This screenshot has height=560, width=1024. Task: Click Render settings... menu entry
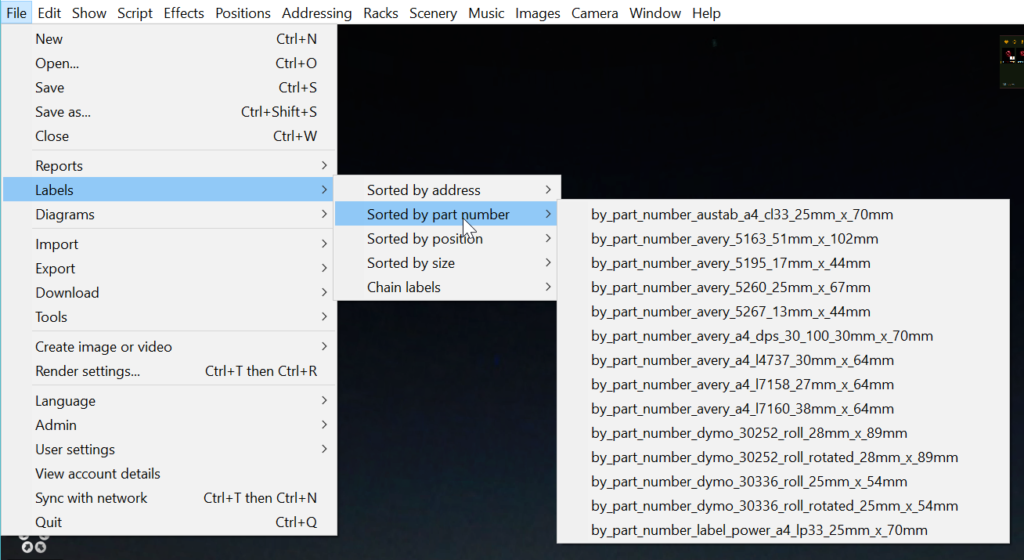88,371
